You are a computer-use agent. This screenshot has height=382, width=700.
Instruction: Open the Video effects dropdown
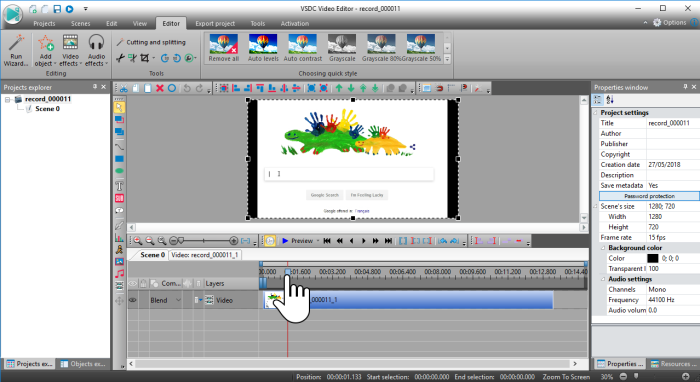click(70, 50)
